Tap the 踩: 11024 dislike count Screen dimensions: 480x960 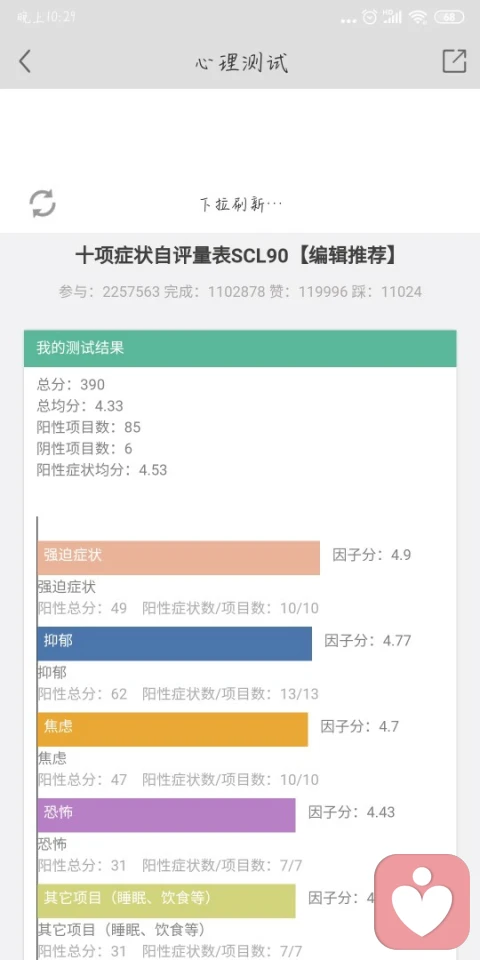pyautogui.click(x=385, y=292)
